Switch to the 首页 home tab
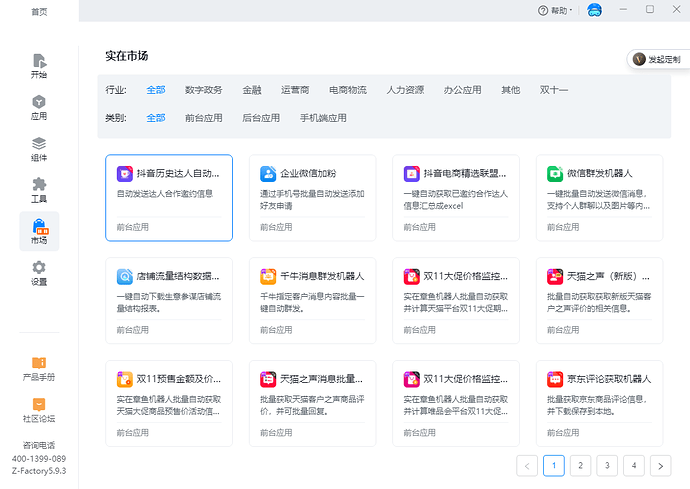This screenshot has width=690, height=489. tap(39, 11)
